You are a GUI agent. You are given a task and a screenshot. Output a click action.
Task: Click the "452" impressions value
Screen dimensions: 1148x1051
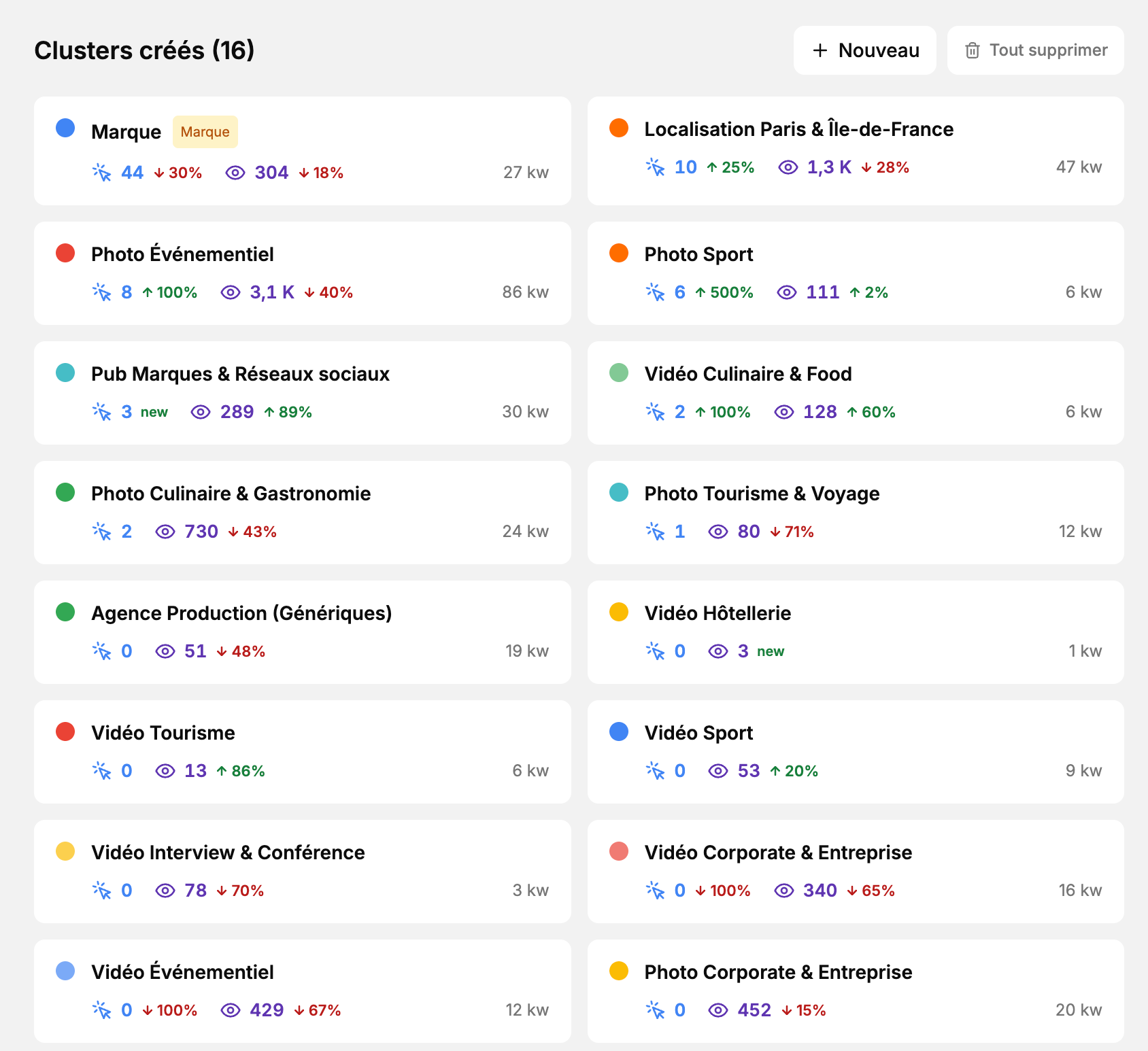754,1010
